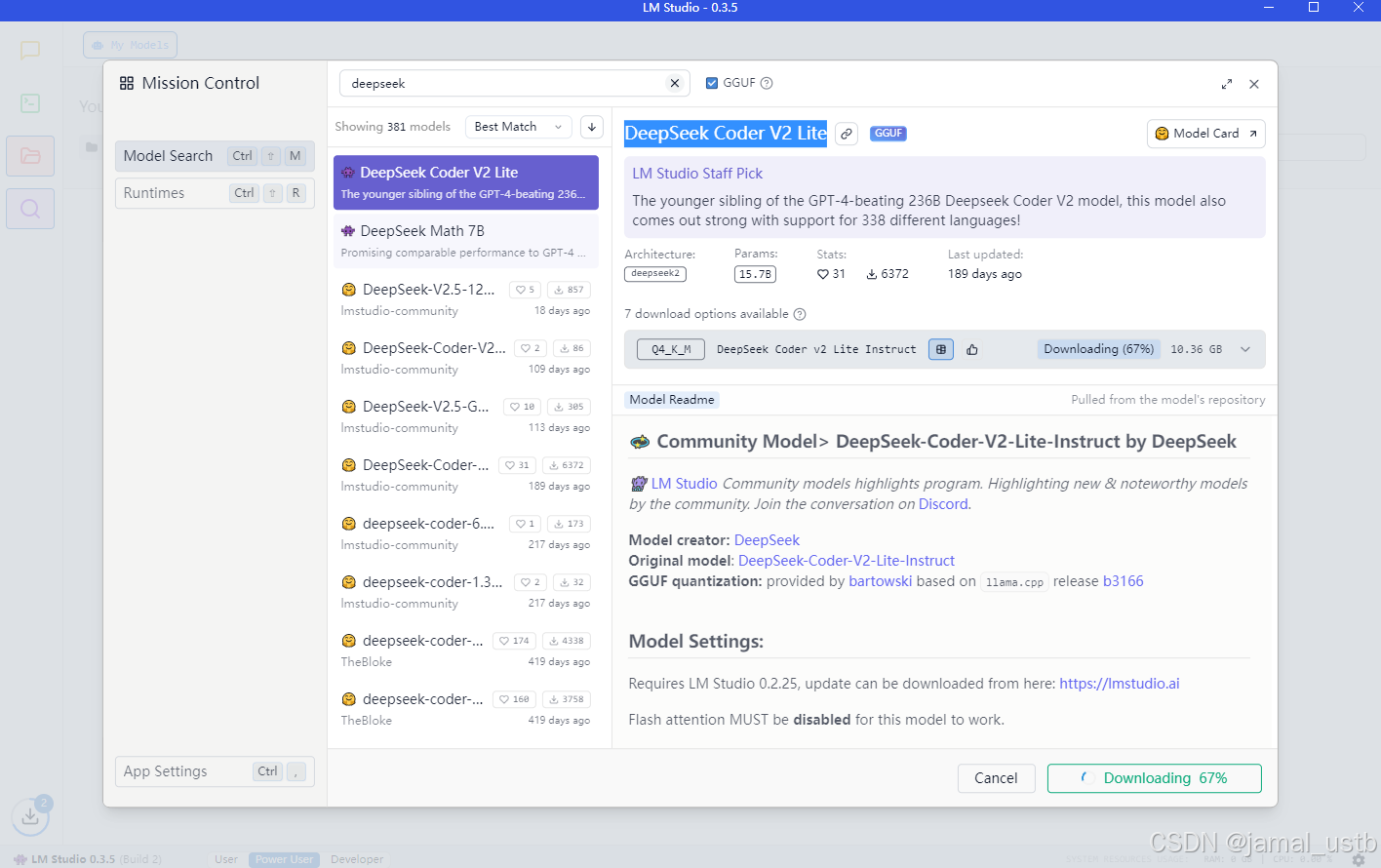Select DeepSeek Coder V2 Lite in the results

pos(466,182)
